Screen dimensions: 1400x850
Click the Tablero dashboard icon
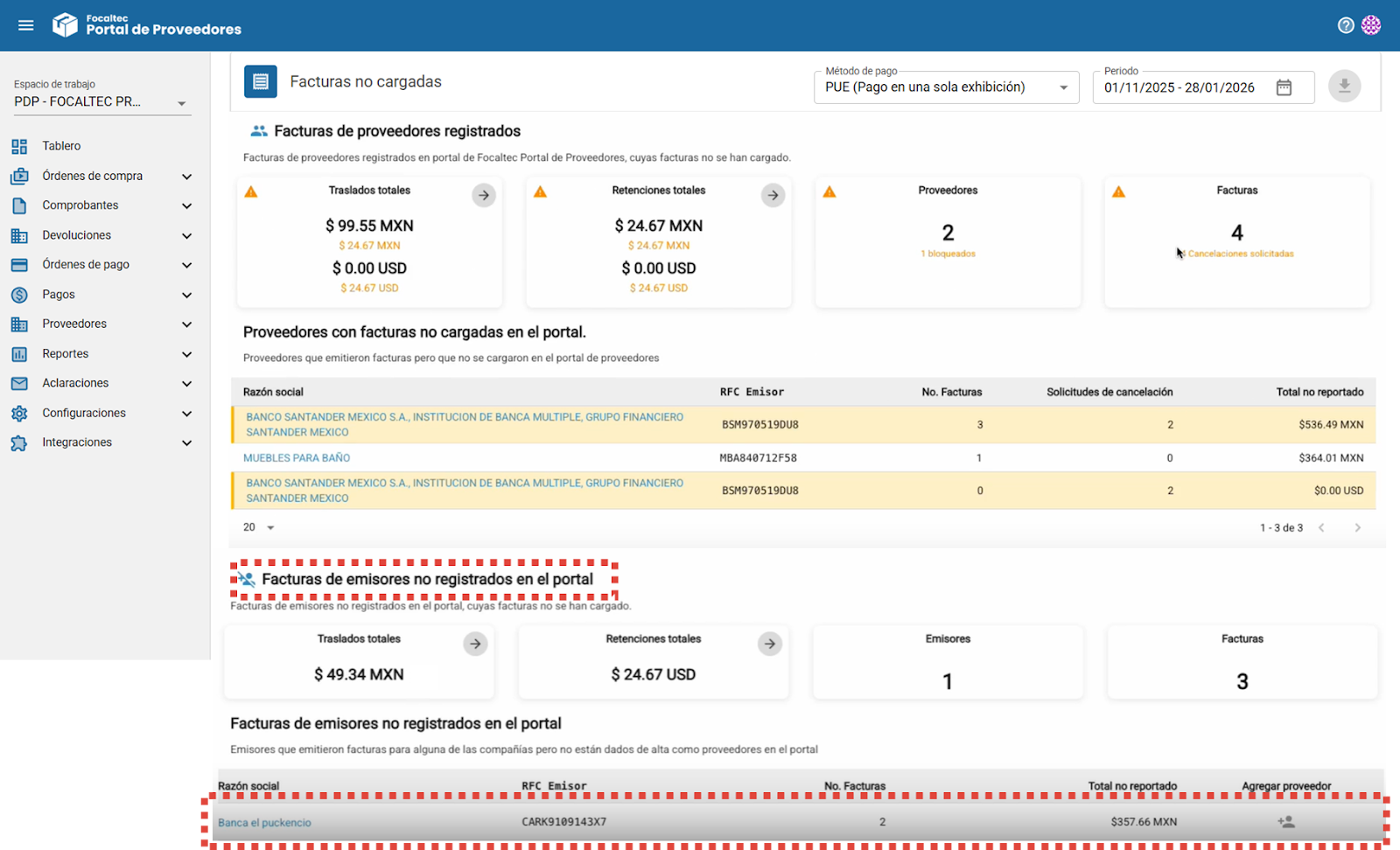tap(19, 146)
